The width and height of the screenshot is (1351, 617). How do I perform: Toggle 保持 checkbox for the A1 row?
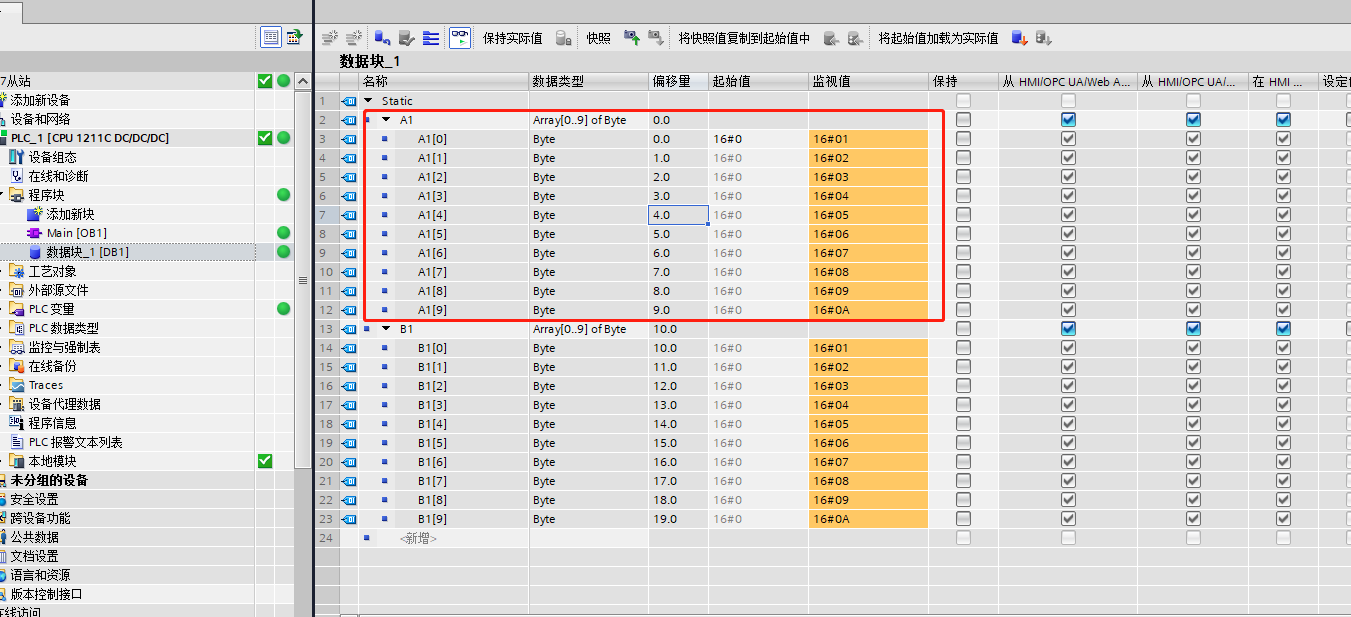963,120
